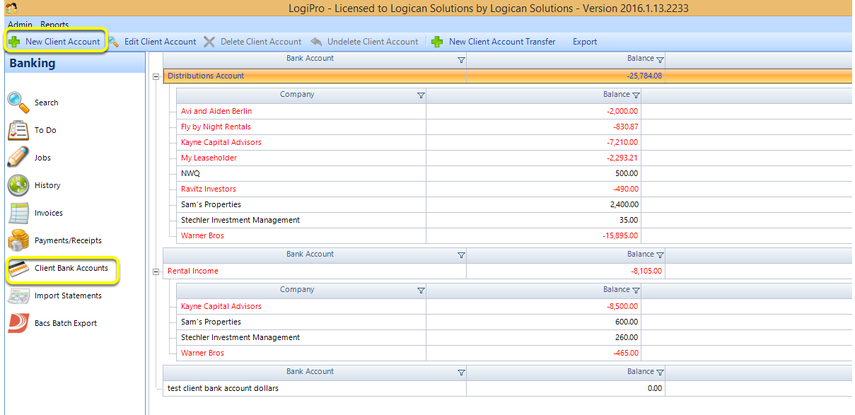Open the Admin menu

point(20,25)
